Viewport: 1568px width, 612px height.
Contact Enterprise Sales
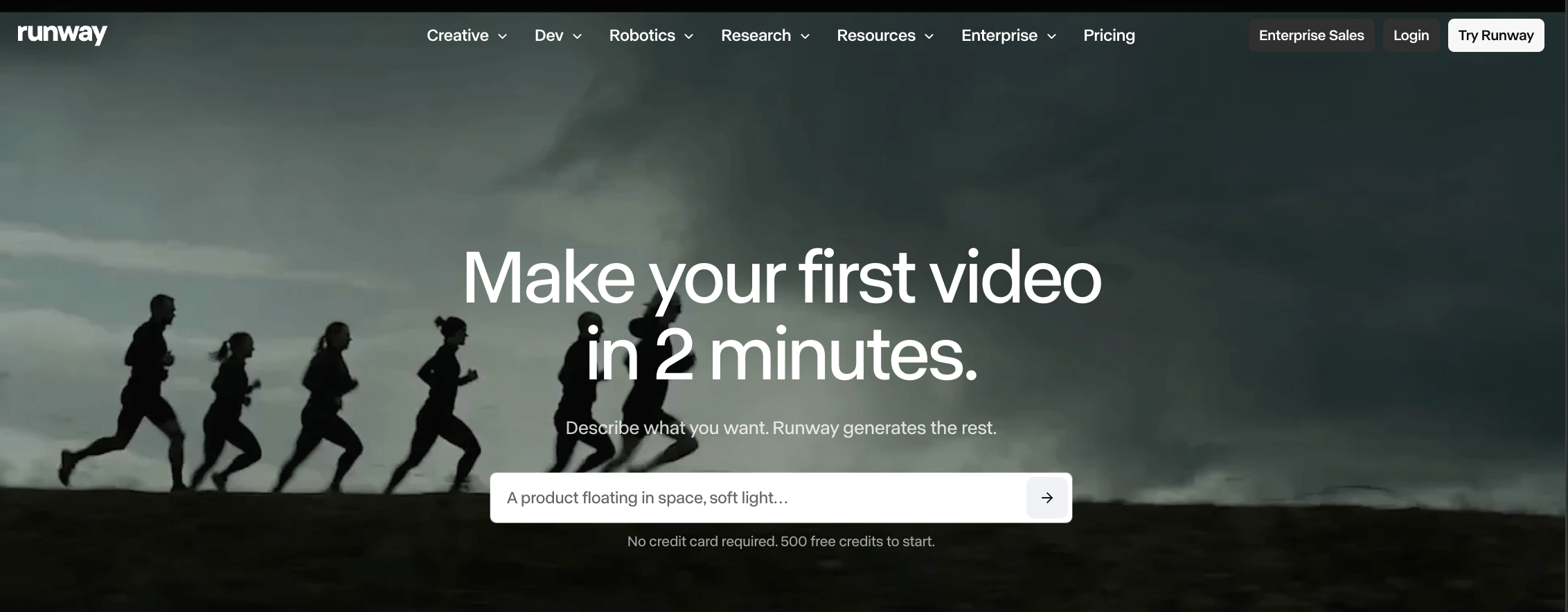[1311, 35]
